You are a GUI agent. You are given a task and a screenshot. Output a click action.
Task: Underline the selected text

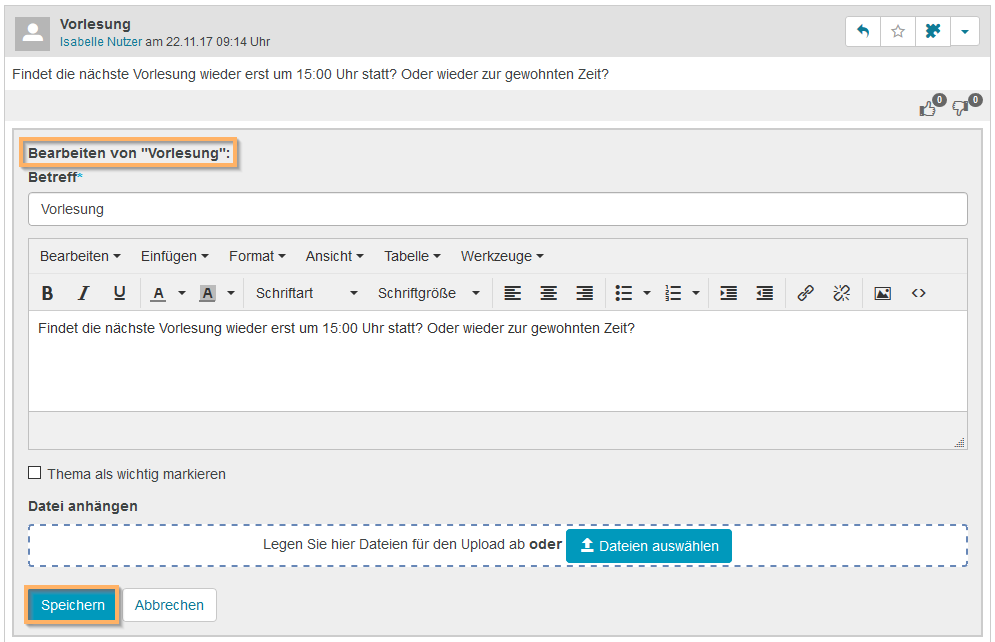pos(119,293)
